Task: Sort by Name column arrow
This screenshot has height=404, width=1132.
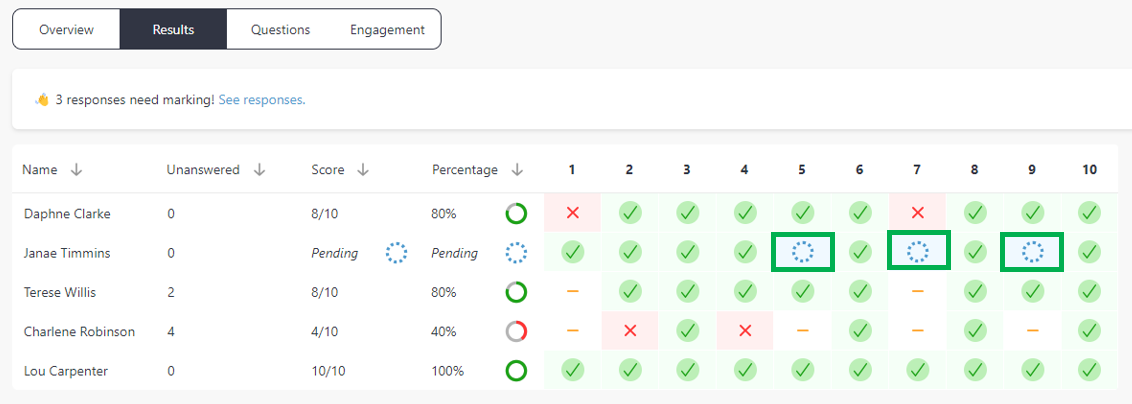Action: (77, 170)
